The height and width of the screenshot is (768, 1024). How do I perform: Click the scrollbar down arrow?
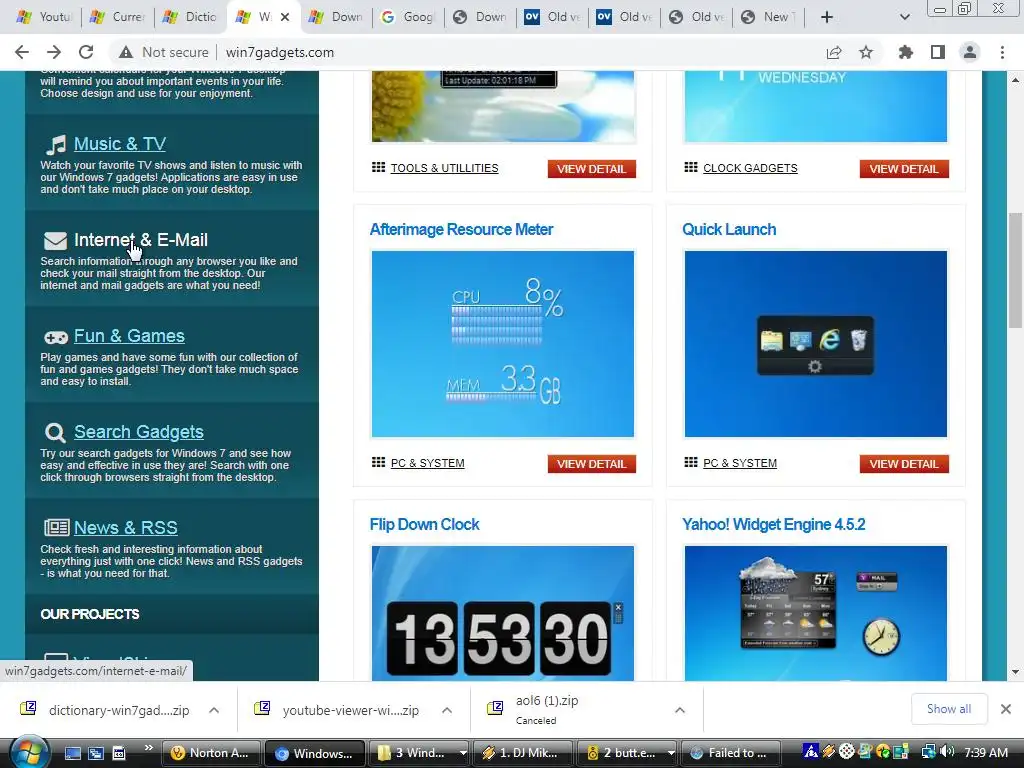1015,672
